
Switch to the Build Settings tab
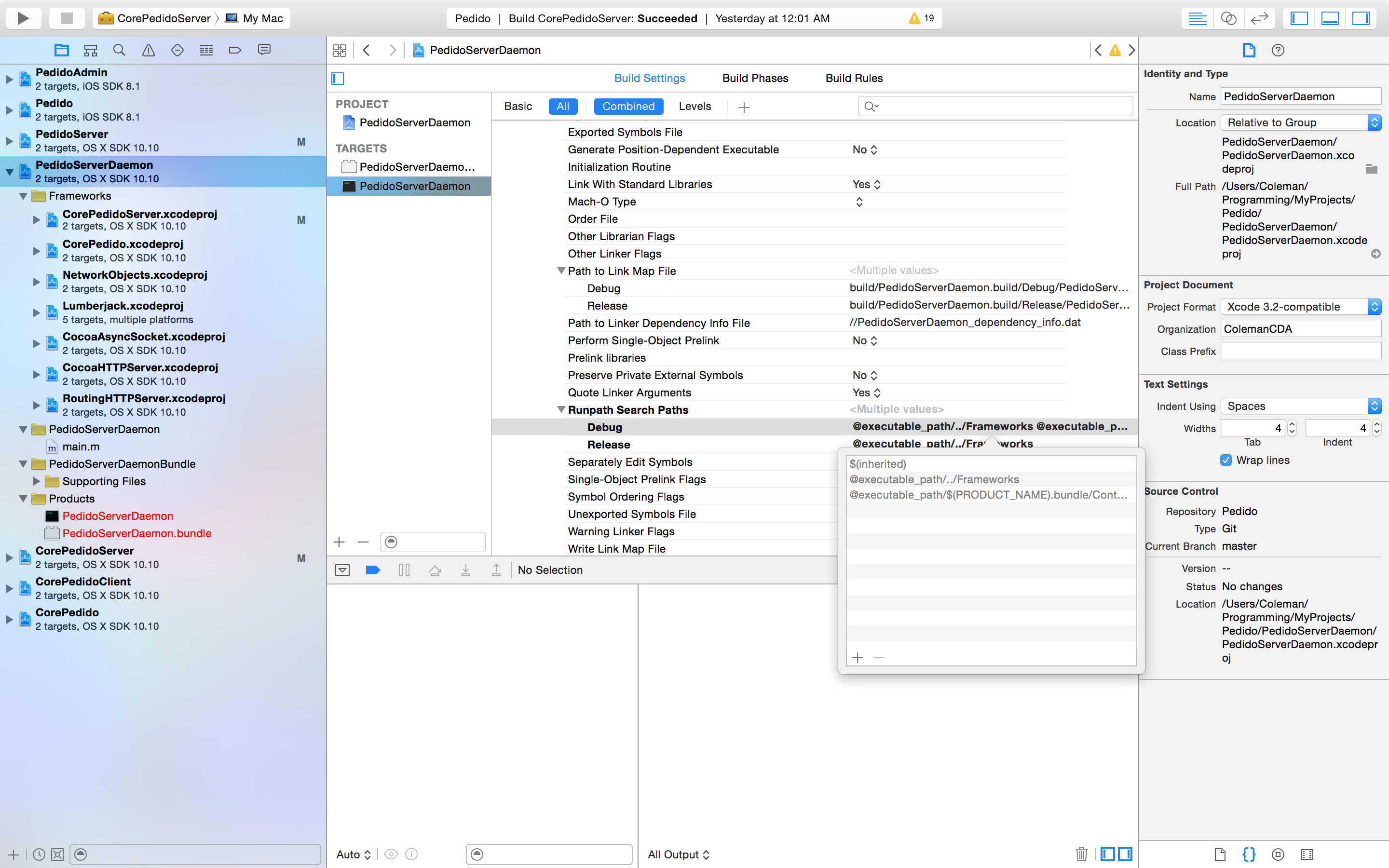click(x=650, y=78)
